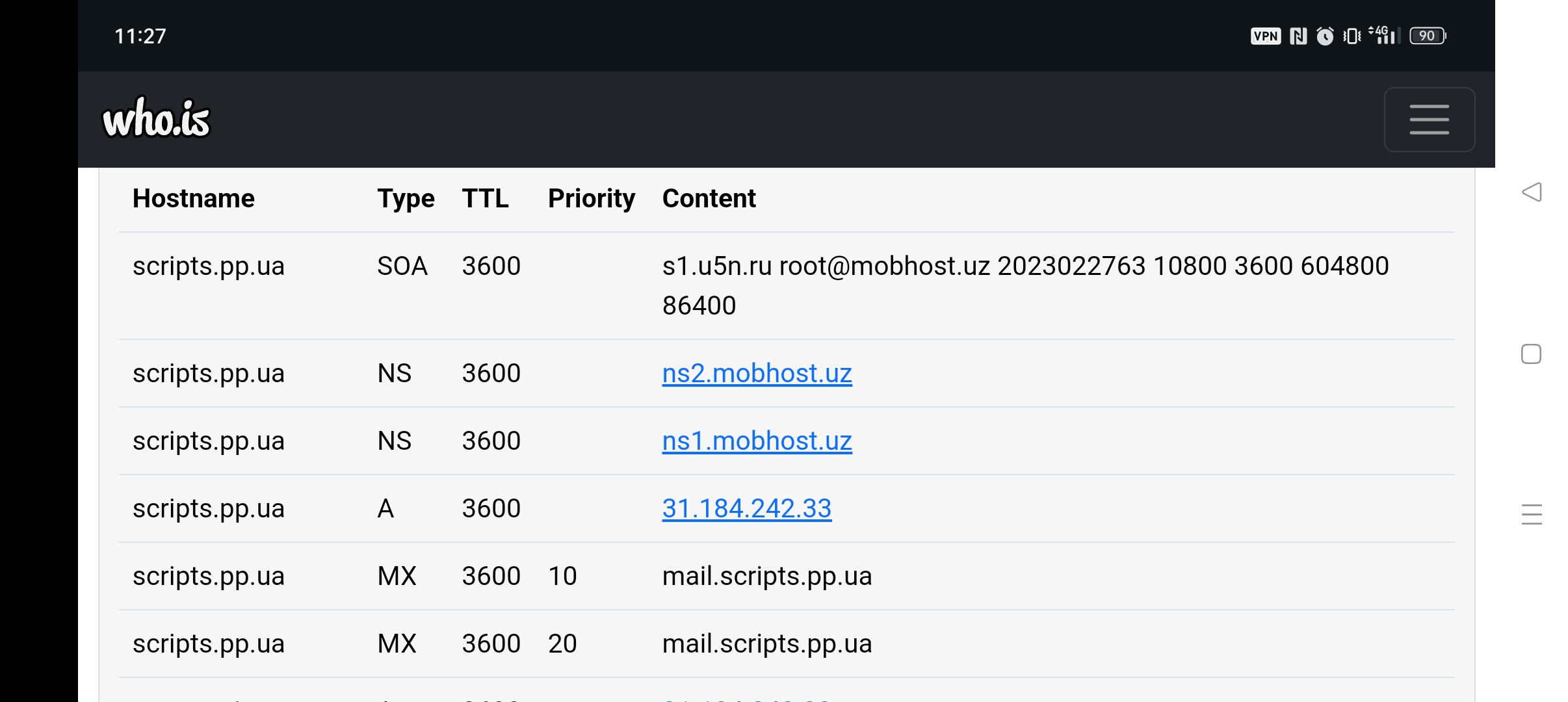Click the Content column header

[709, 198]
